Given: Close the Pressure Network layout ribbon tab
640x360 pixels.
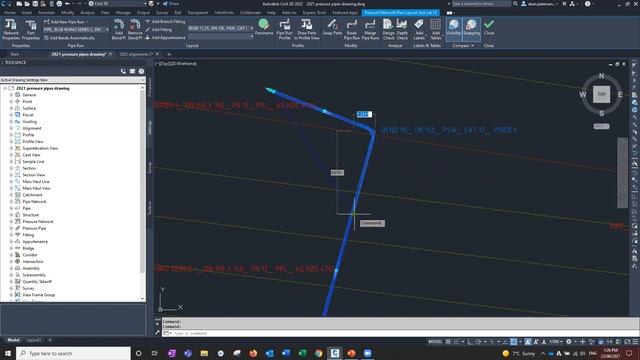Looking at the screenshot, I should coord(489,27).
